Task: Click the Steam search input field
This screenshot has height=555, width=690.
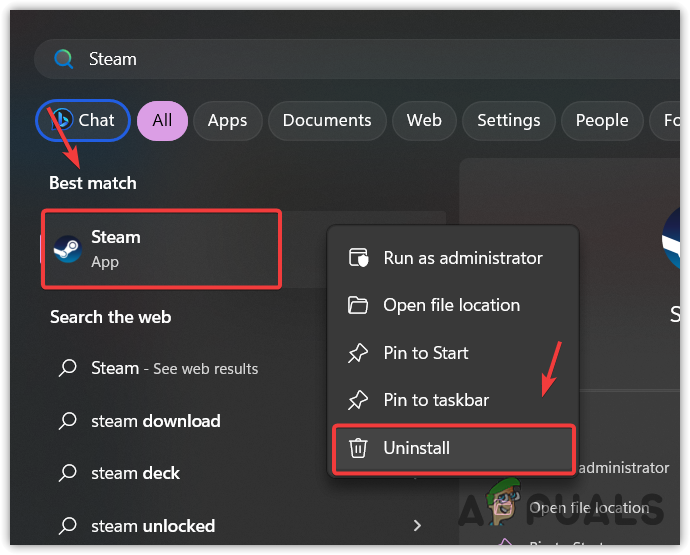Action: point(357,59)
